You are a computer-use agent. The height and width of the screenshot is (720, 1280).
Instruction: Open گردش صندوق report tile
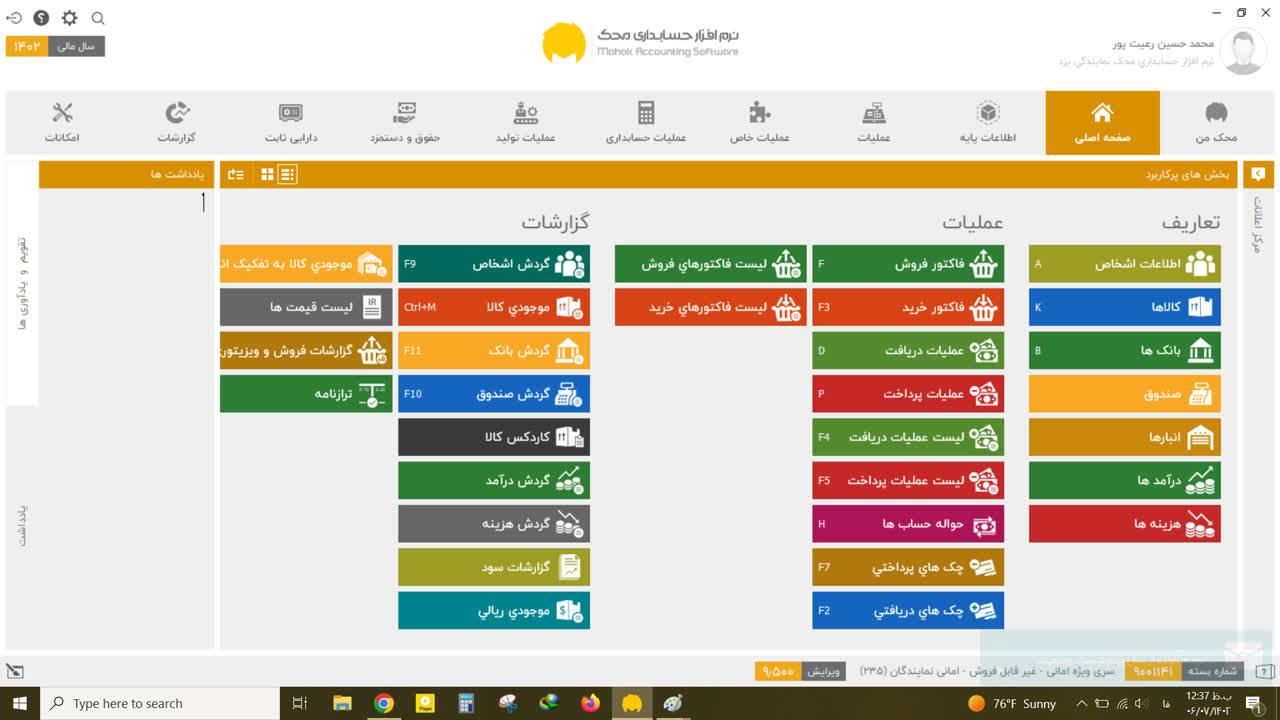coord(494,394)
